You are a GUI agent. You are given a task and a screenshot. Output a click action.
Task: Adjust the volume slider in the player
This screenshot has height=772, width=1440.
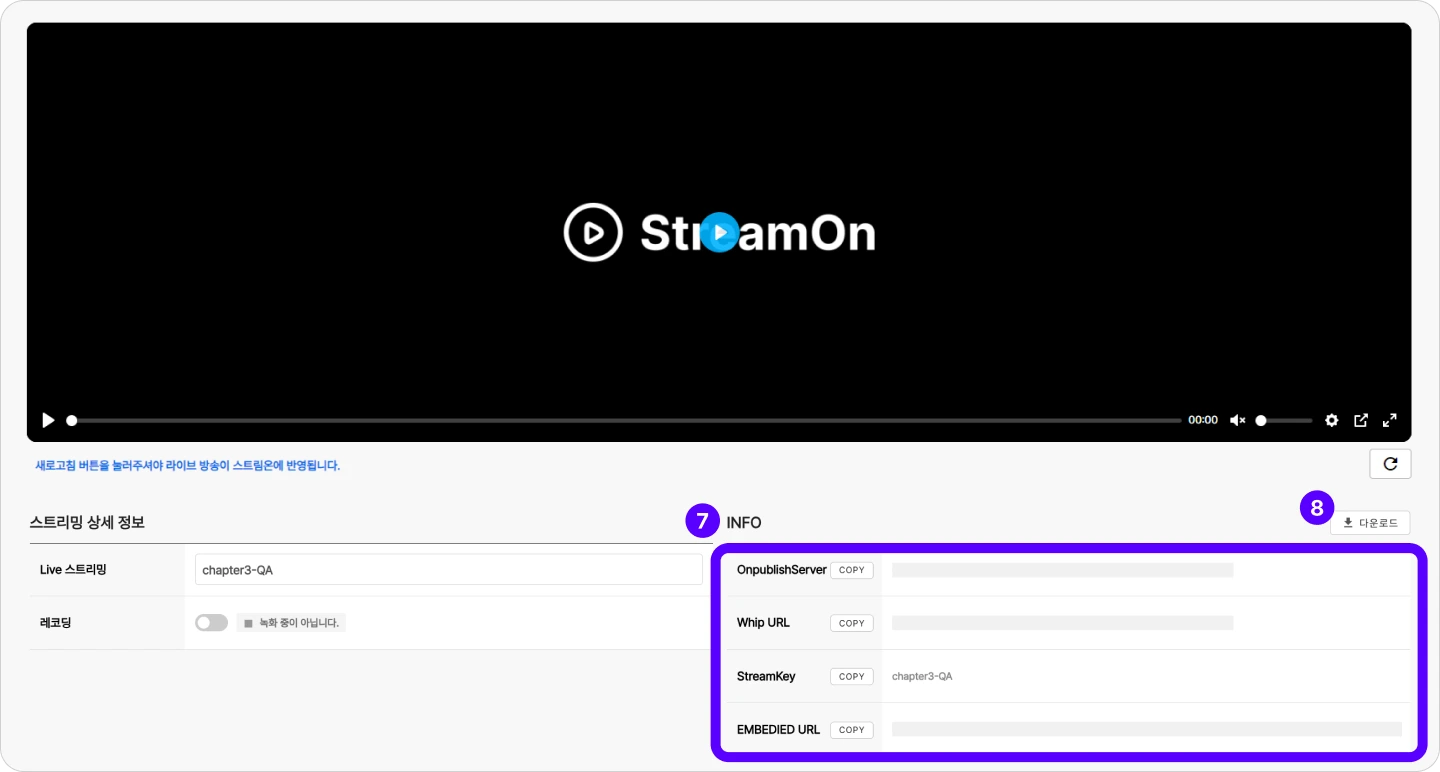coord(1284,420)
